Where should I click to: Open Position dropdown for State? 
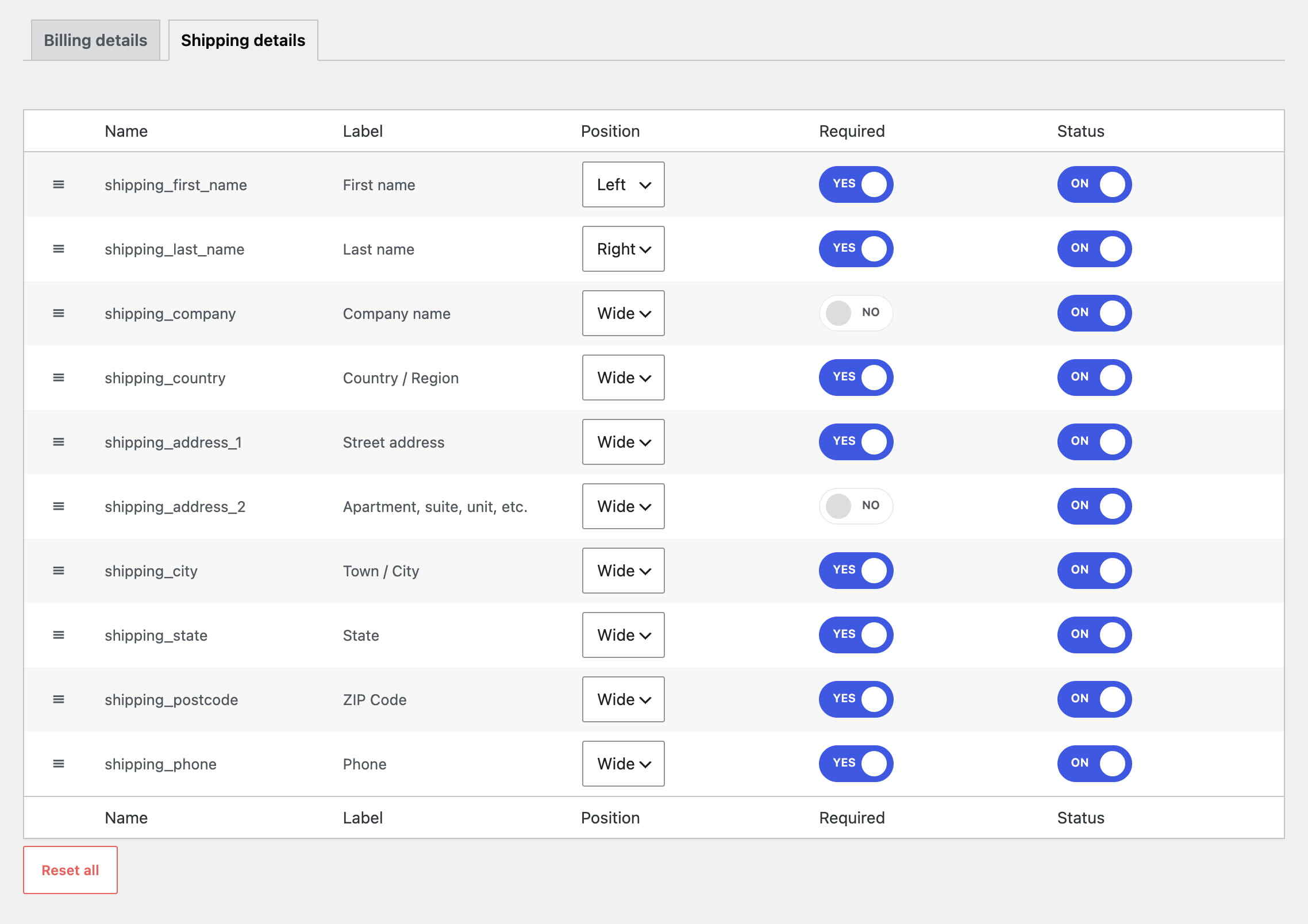click(623, 635)
